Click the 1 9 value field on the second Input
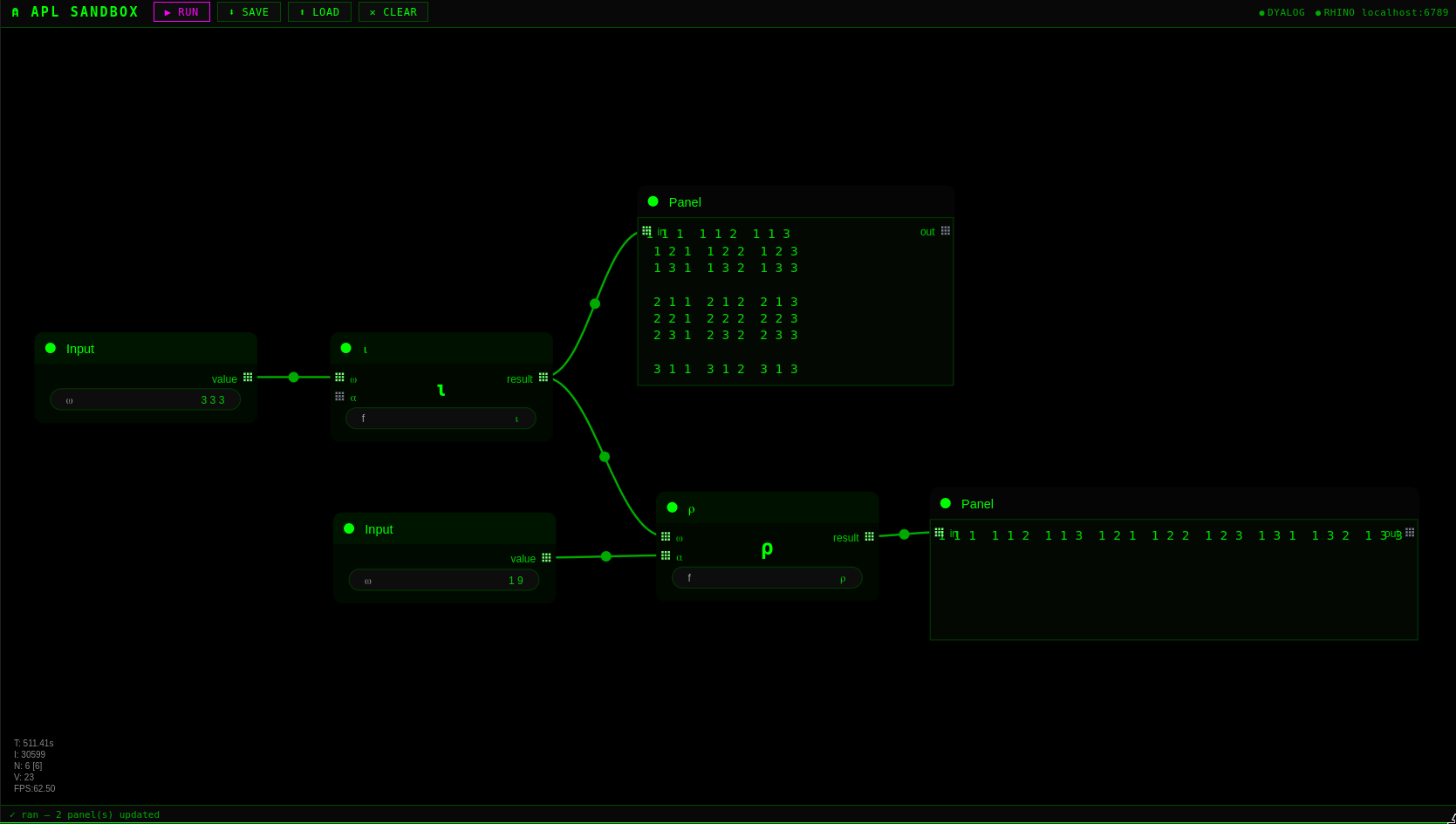The height and width of the screenshot is (824, 1456). (x=443, y=579)
